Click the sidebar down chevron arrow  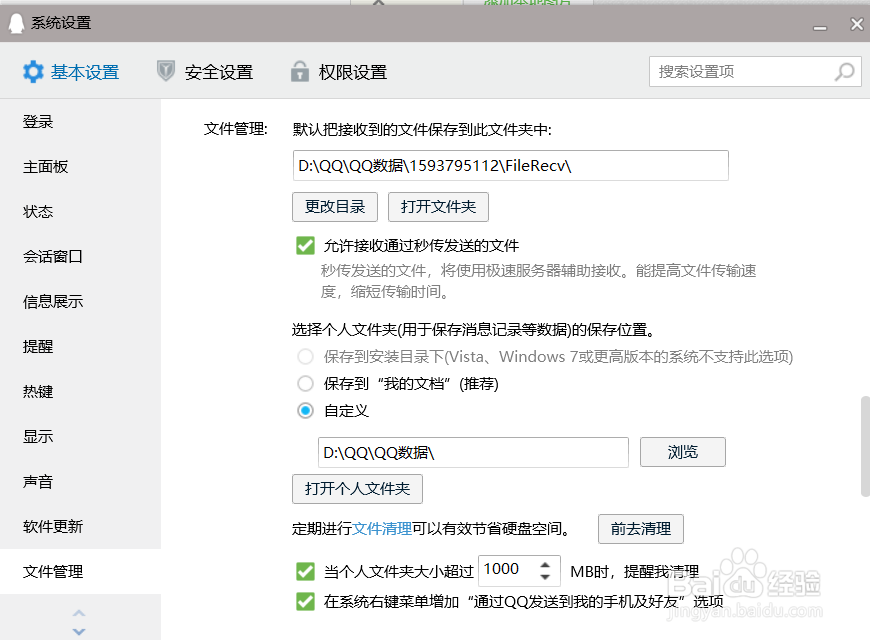pos(79,632)
